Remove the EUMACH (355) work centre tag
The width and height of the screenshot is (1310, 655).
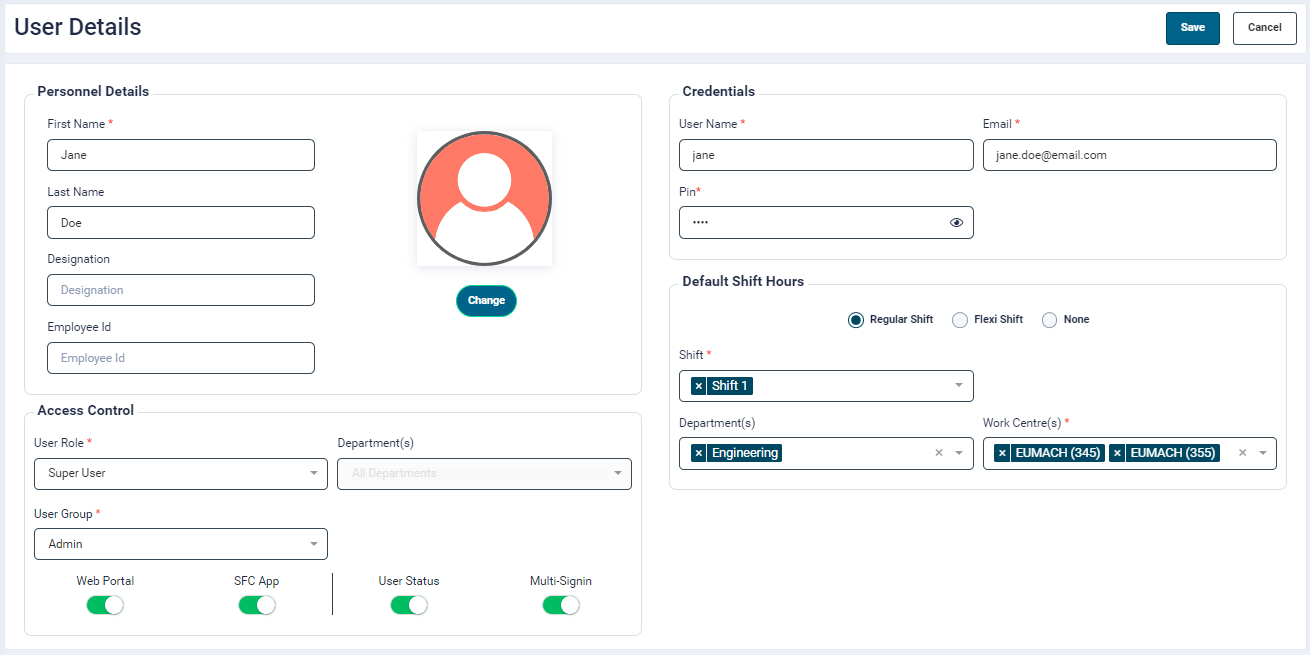[x=1117, y=453]
